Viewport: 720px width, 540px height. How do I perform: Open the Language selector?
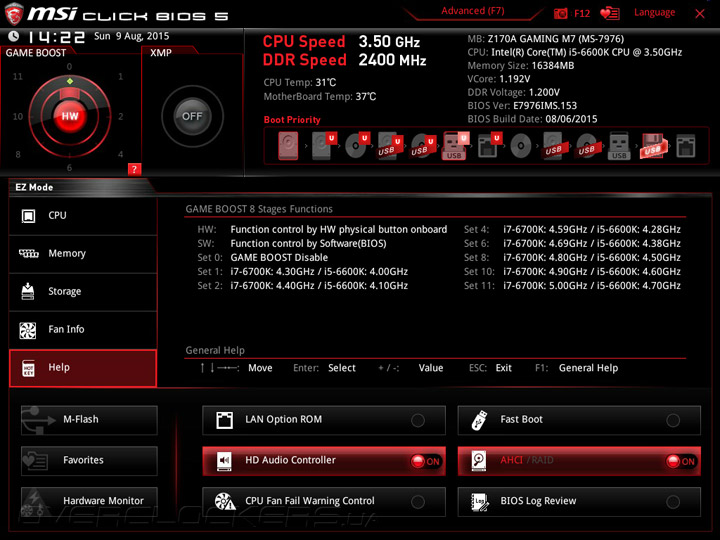tap(654, 13)
